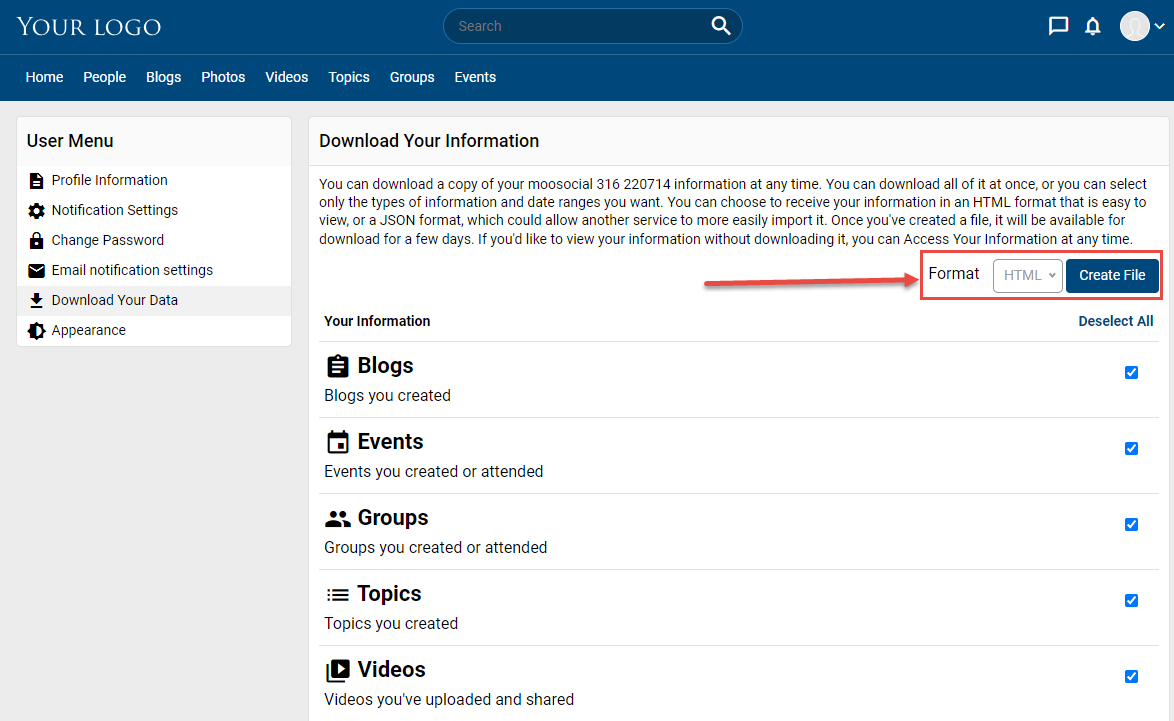Click the search magnifier icon
This screenshot has width=1174, height=721.
(x=720, y=26)
